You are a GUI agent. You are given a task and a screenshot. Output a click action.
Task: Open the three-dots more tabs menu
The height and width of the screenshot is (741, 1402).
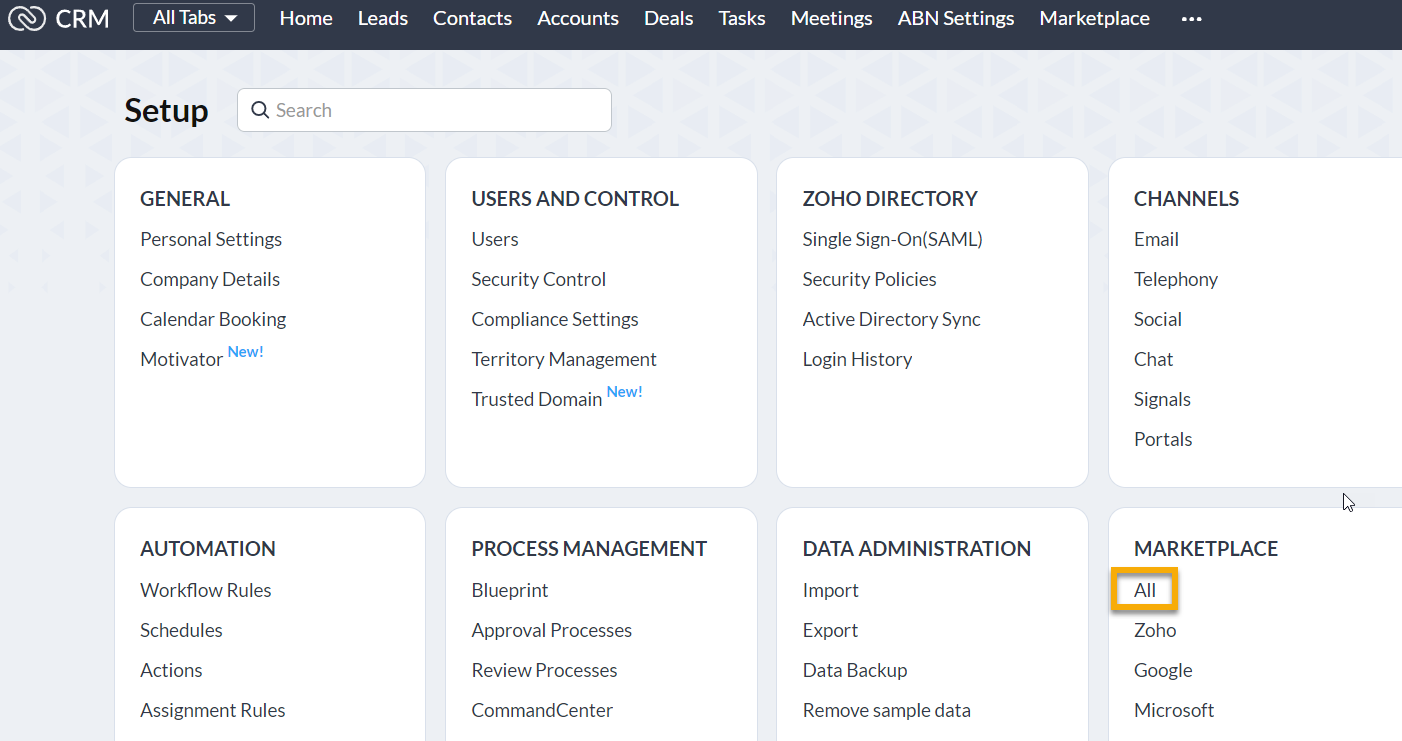pos(1191,19)
